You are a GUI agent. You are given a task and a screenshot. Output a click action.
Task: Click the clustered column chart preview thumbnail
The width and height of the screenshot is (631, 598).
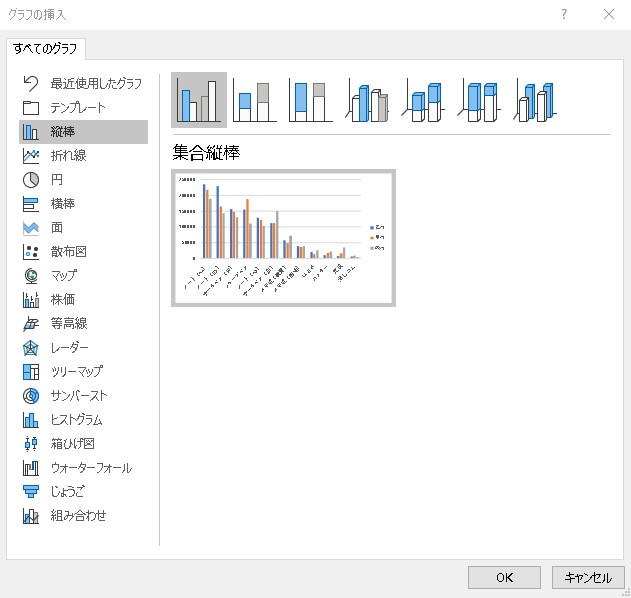coord(283,237)
